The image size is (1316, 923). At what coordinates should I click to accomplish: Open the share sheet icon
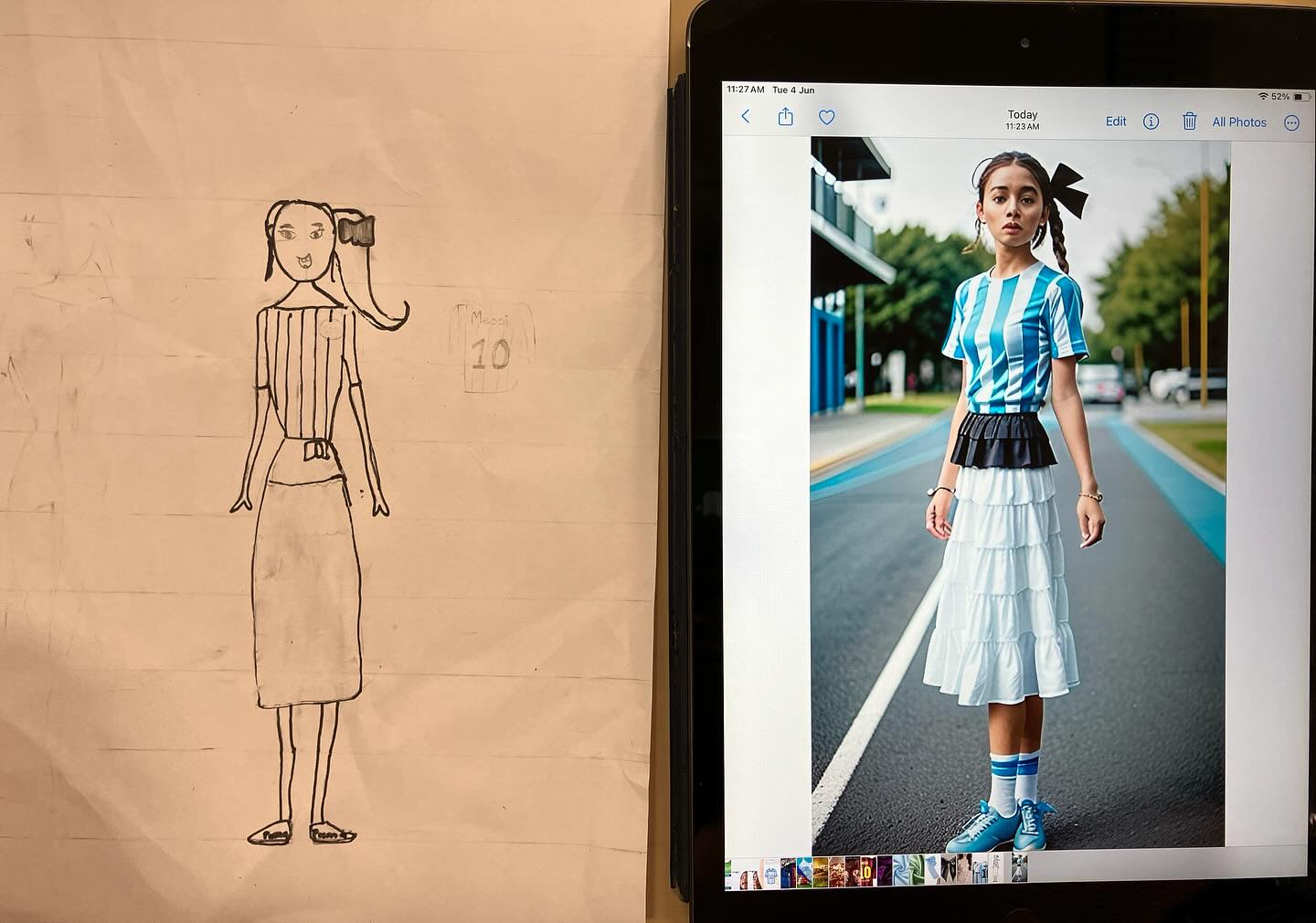tap(785, 117)
